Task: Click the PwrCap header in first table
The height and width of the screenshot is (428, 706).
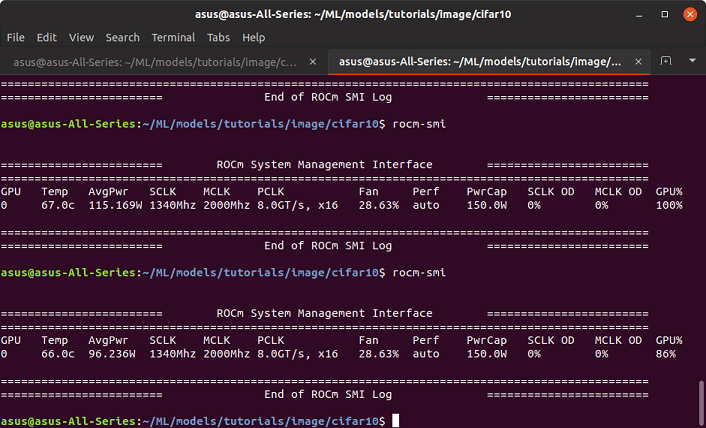Action: coord(487,192)
